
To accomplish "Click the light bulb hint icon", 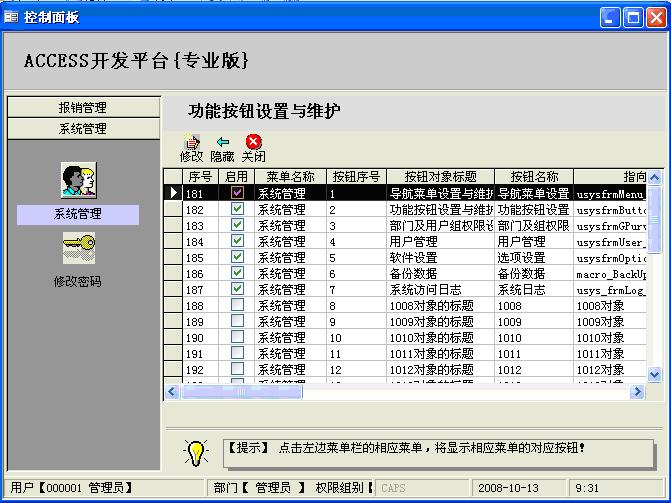I will 196,452.
